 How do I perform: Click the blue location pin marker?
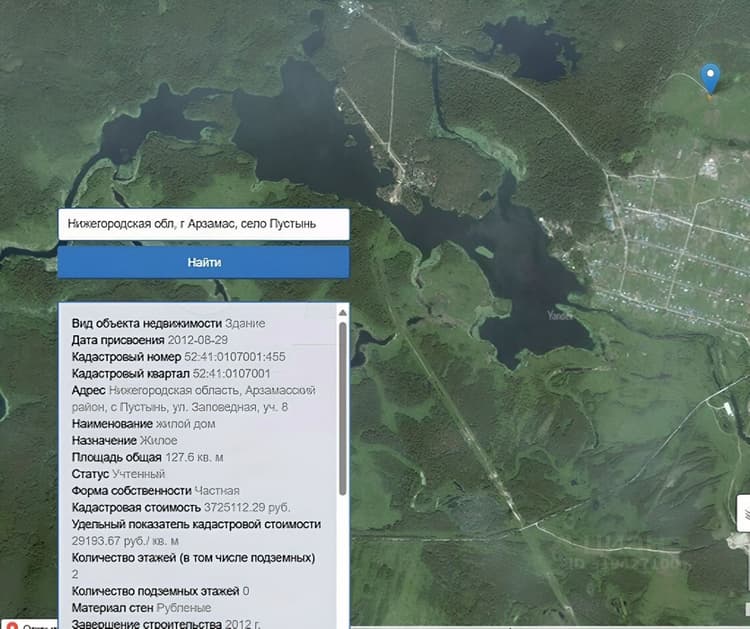710,78
